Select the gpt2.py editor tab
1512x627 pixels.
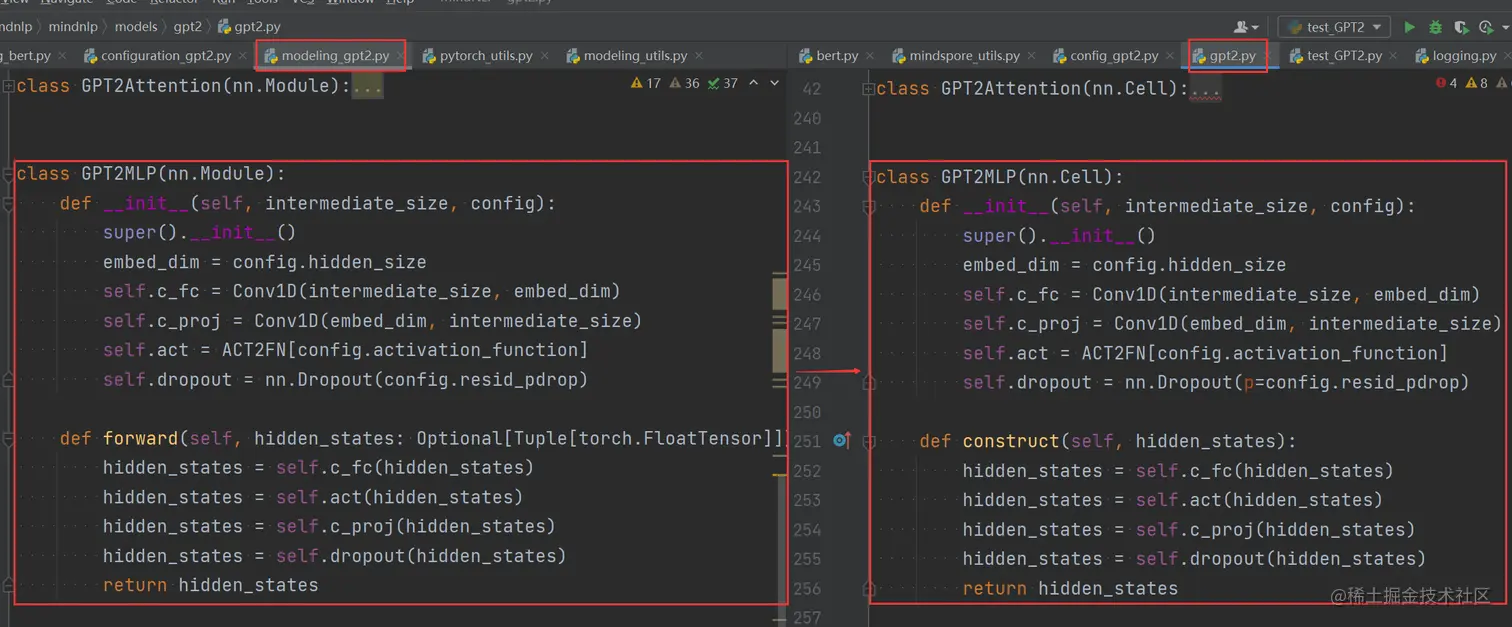1232,56
